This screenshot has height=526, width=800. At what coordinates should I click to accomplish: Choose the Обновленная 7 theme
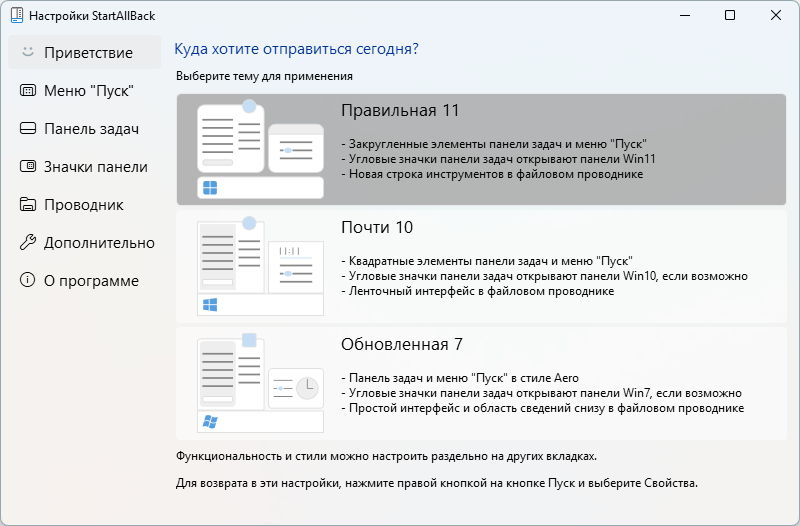[x=481, y=383]
